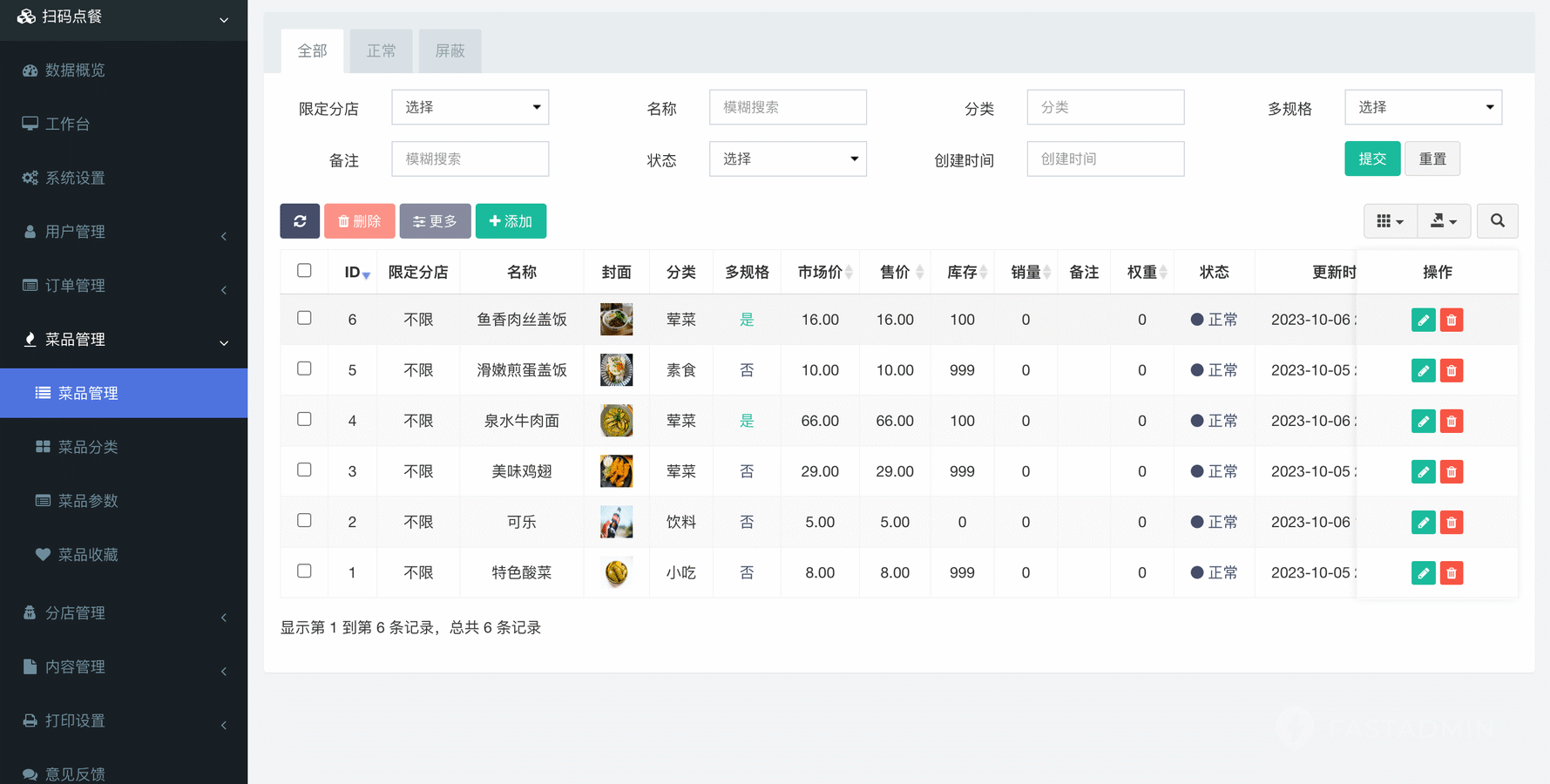Click the search magnifier icon in toolbar

[x=1497, y=221]
